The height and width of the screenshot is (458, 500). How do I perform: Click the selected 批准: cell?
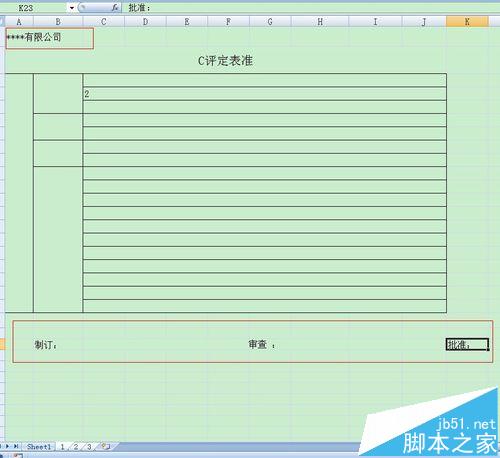click(467, 344)
